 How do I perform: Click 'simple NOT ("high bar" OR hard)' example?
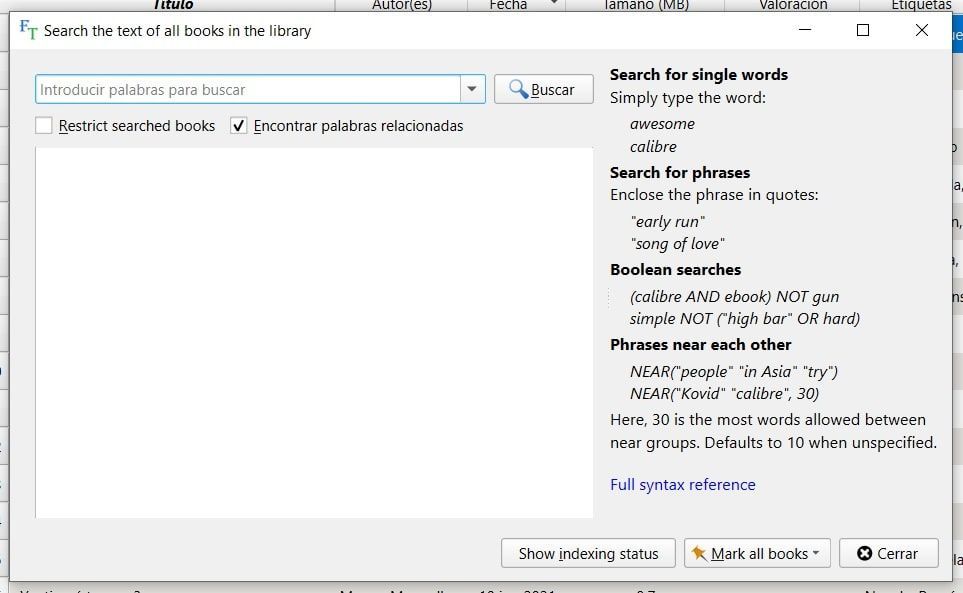(745, 319)
